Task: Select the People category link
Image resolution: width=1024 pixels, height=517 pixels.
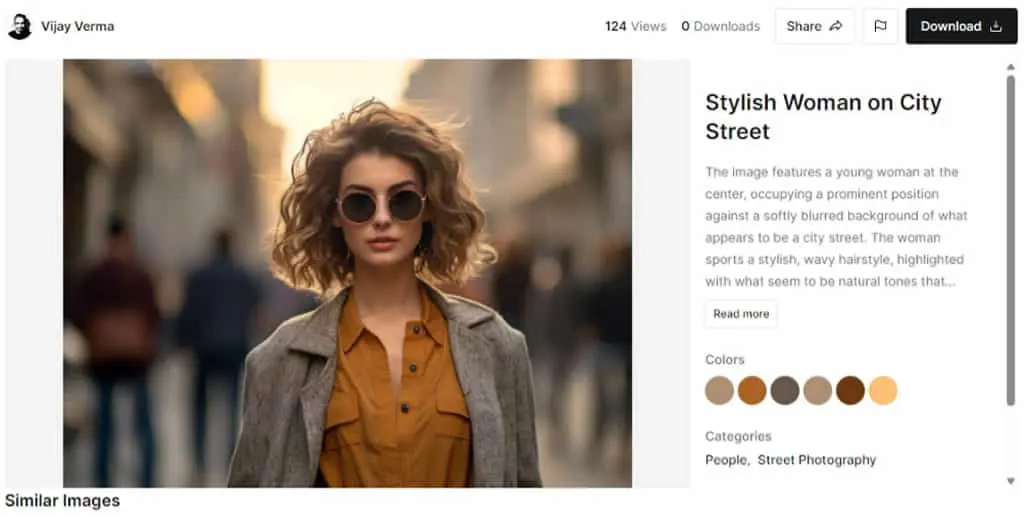Action: coord(726,460)
